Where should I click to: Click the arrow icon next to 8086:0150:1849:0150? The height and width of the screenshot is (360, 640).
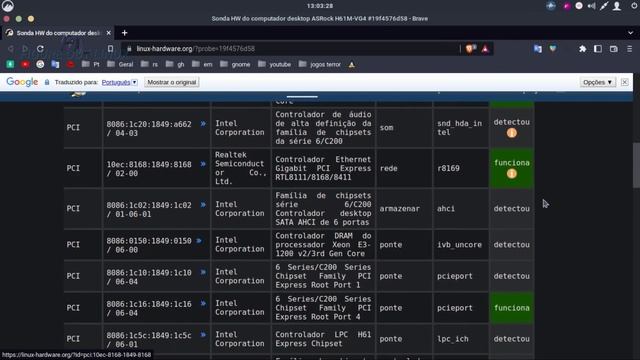tap(199, 240)
